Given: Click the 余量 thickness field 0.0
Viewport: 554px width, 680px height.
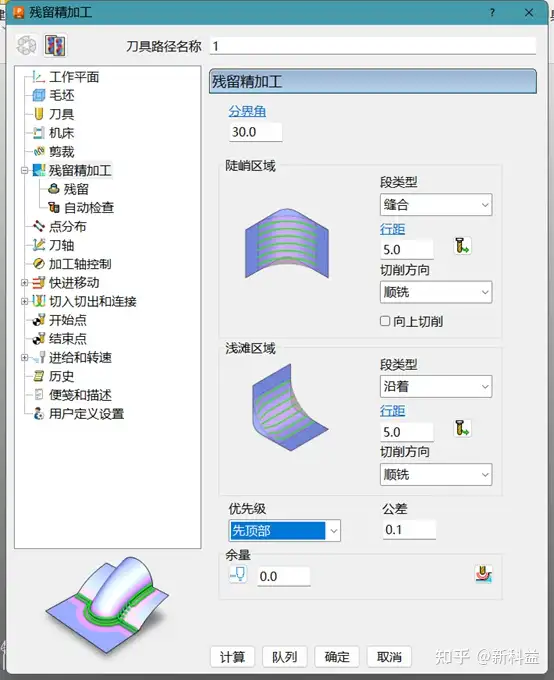Looking at the screenshot, I should click(x=284, y=576).
